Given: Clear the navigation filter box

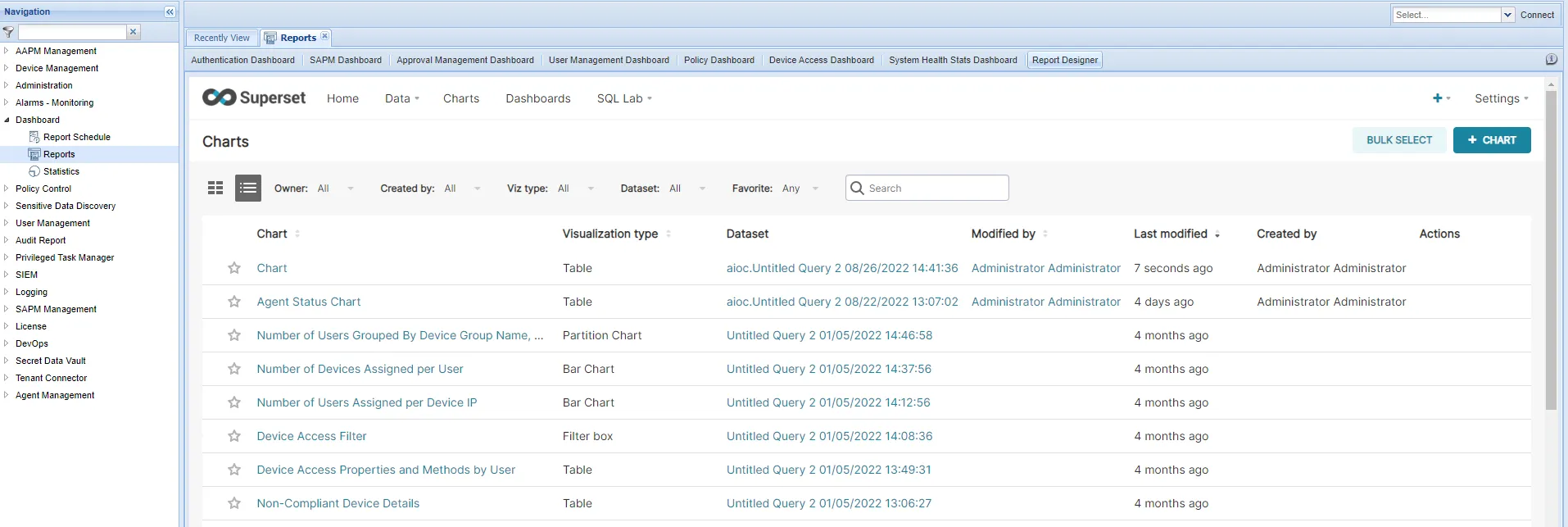Looking at the screenshot, I should [134, 32].
